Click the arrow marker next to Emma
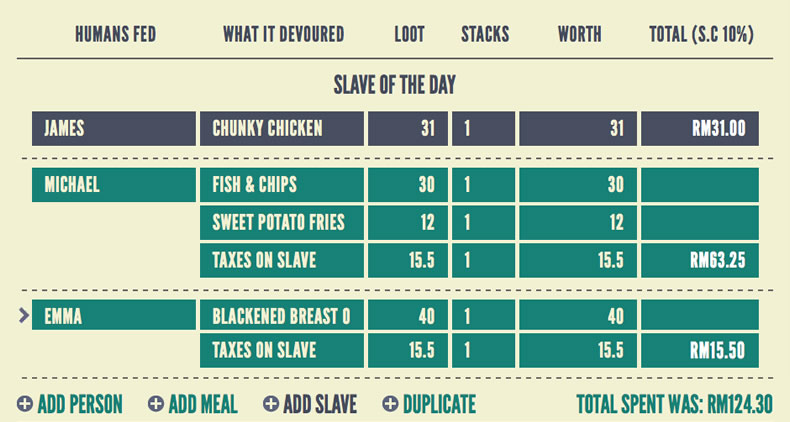790x422 pixels. pyautogui.click(x=24, y=316)
